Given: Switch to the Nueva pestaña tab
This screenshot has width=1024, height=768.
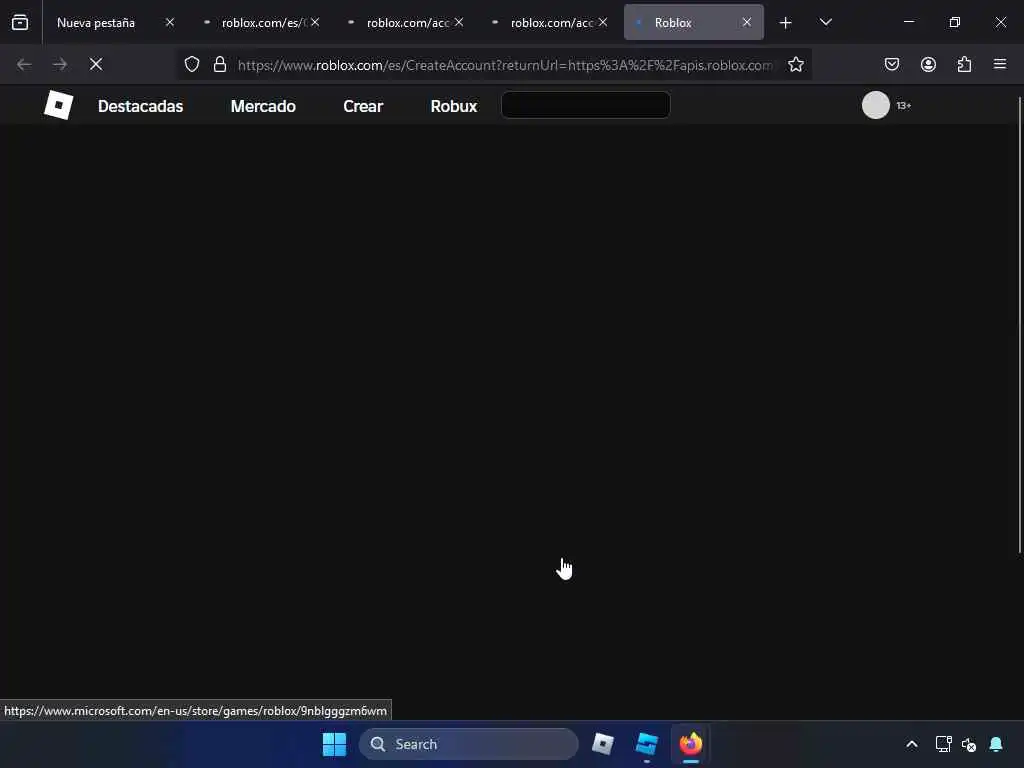Looking at the screenshot, I should pos(96,22).
